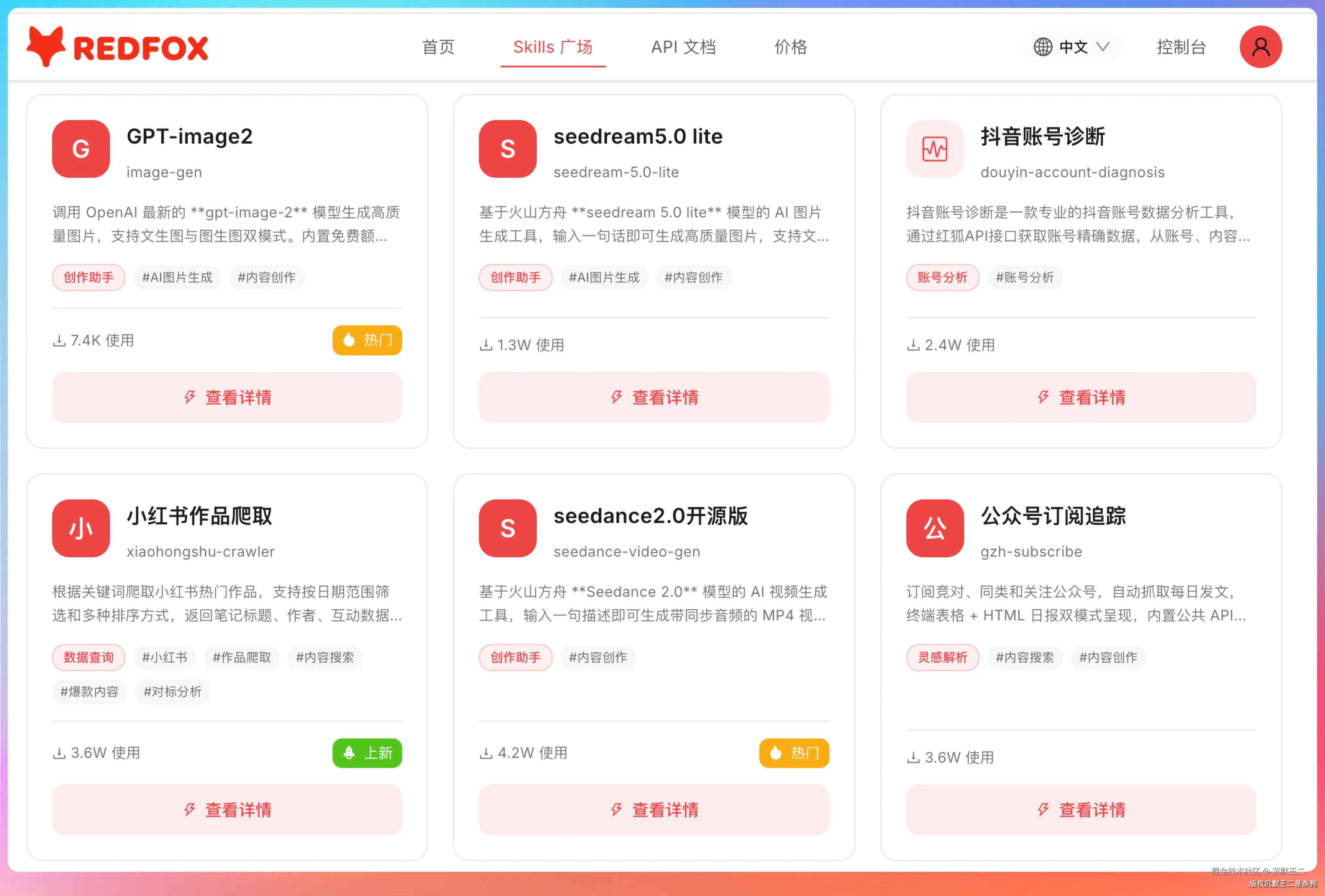Click the GPT-image2 card title
Viewport: 1325px width, 896px height.
(x=189, y=136)
